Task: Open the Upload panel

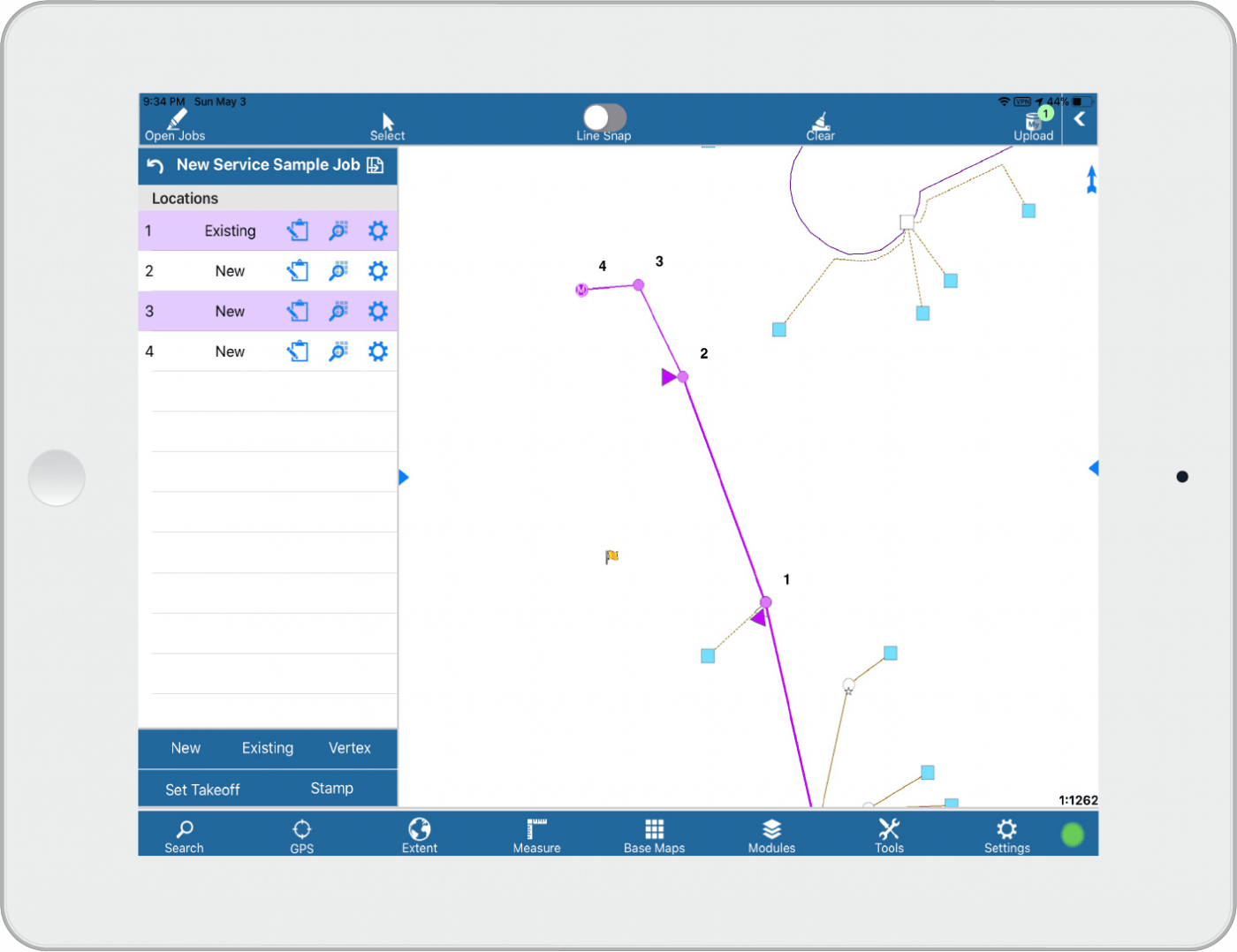Action: (1032, 124)
